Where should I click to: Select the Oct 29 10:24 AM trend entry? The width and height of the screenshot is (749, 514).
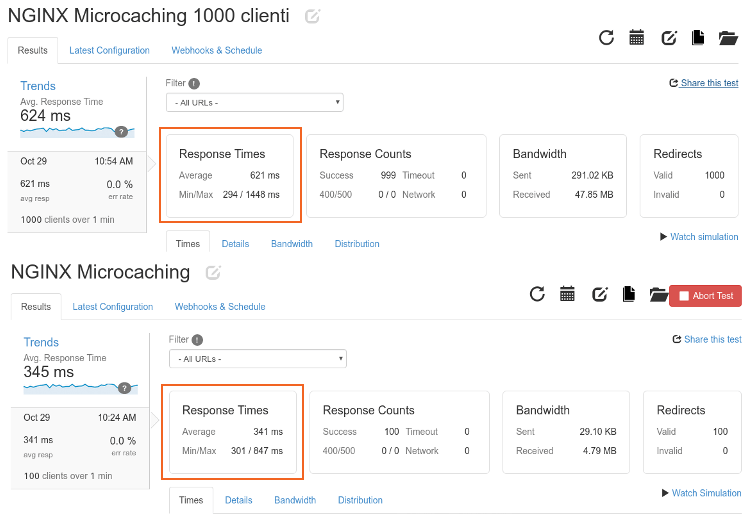(80, 449)
